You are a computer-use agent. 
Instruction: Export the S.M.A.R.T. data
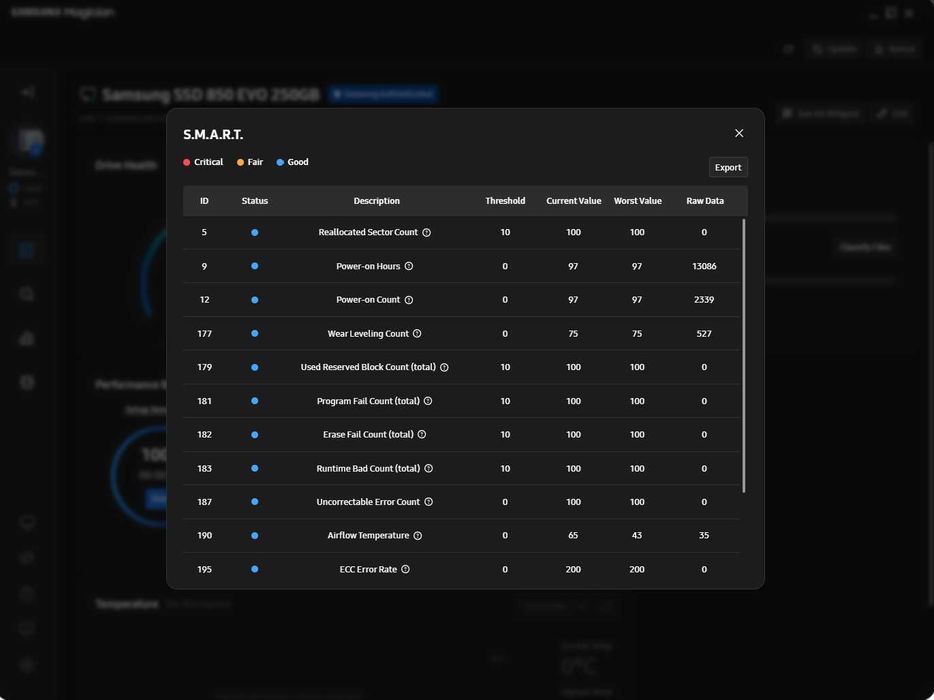point(728,167)
